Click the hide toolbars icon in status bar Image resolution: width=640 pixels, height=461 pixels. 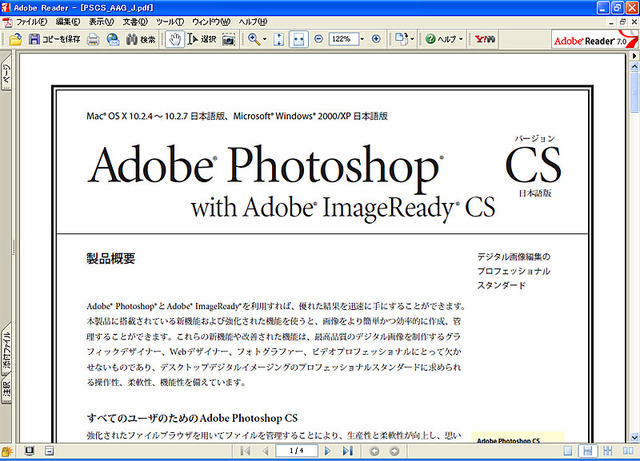pos(49,451)
